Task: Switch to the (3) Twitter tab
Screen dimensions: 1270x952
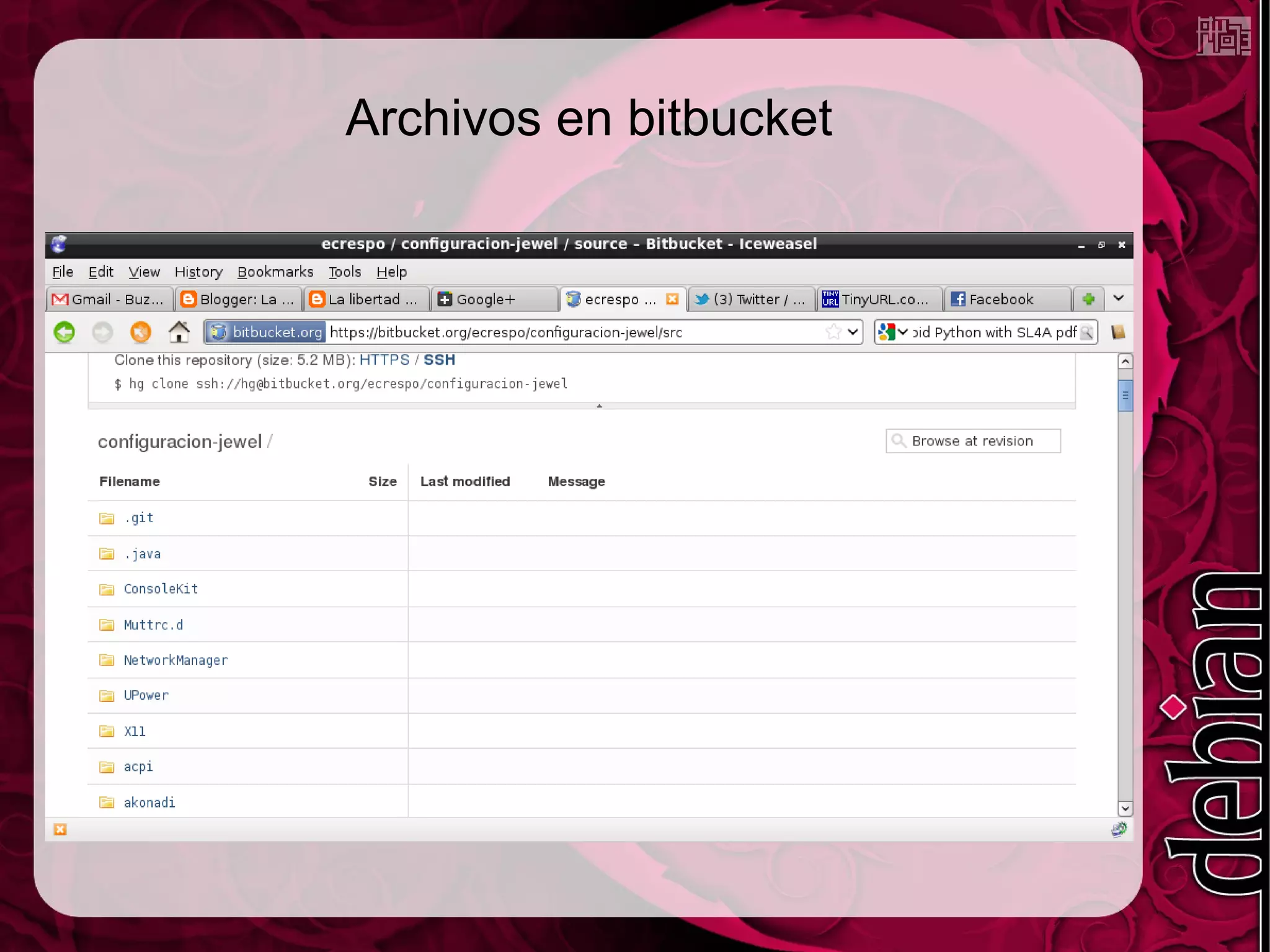Action: point(751,299)
